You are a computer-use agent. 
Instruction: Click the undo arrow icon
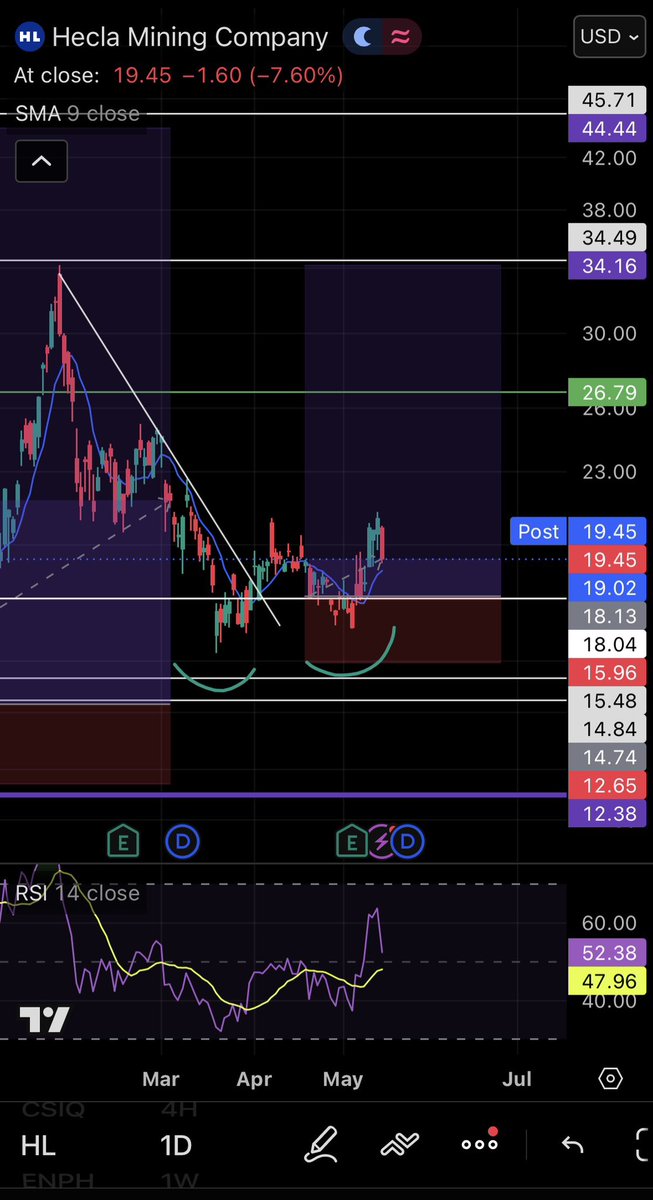coord(572,1145)
